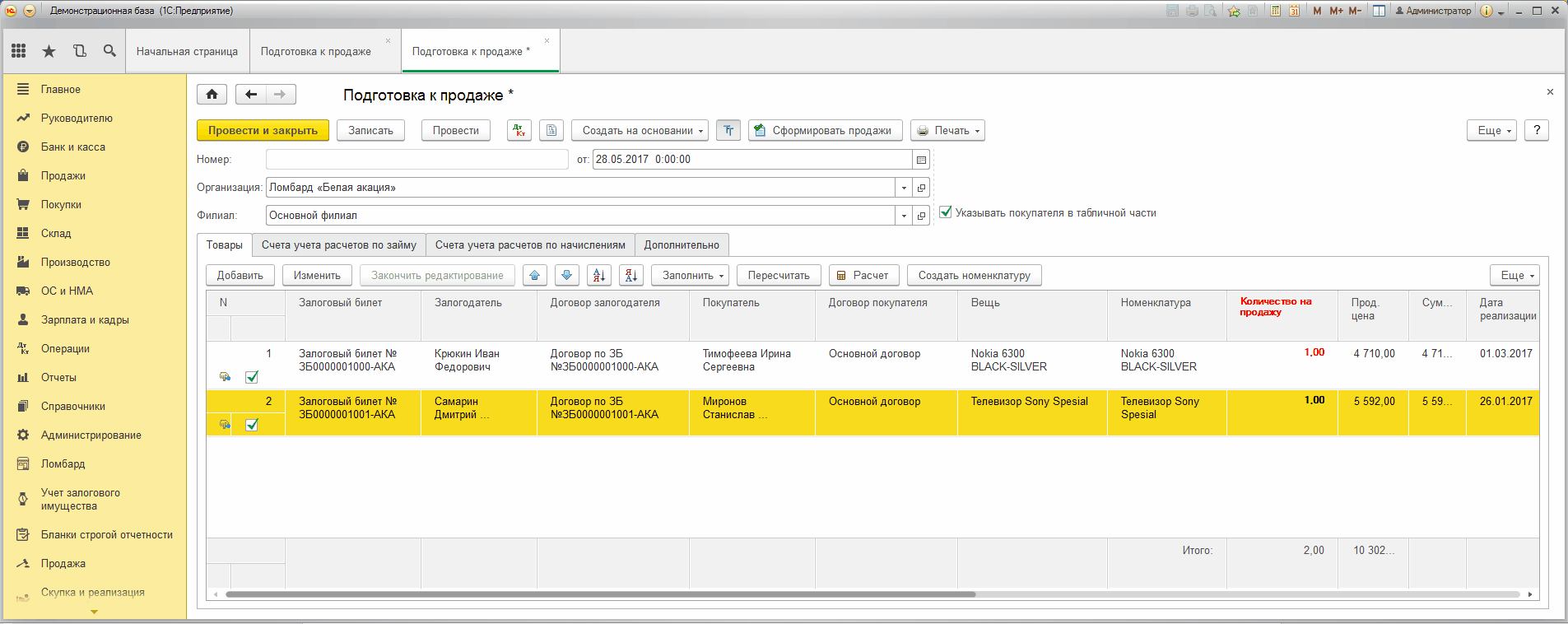The width and height of the screenshot is (1568, 624).
Task: Click Записать button
Action: click(x=370, y=131)
